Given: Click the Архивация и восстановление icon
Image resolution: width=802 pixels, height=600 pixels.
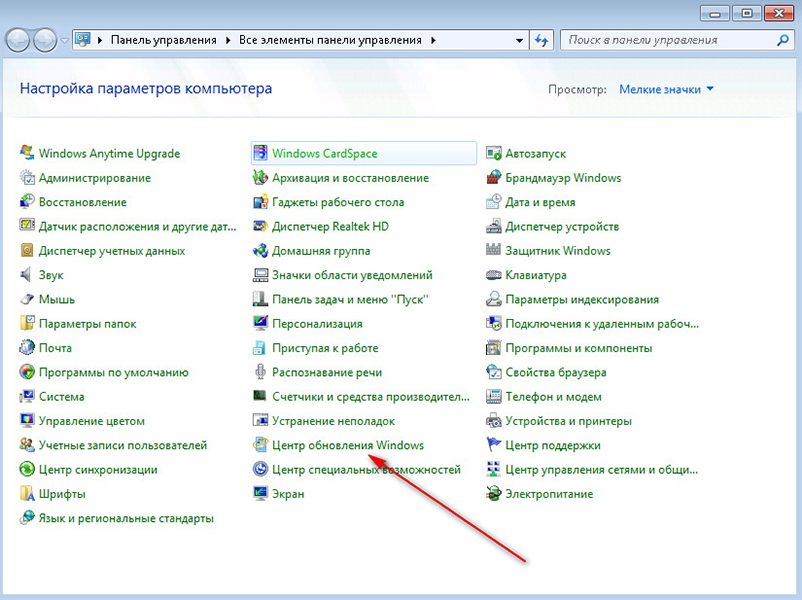Looking at the screenshot, I should tap(260, 177).
